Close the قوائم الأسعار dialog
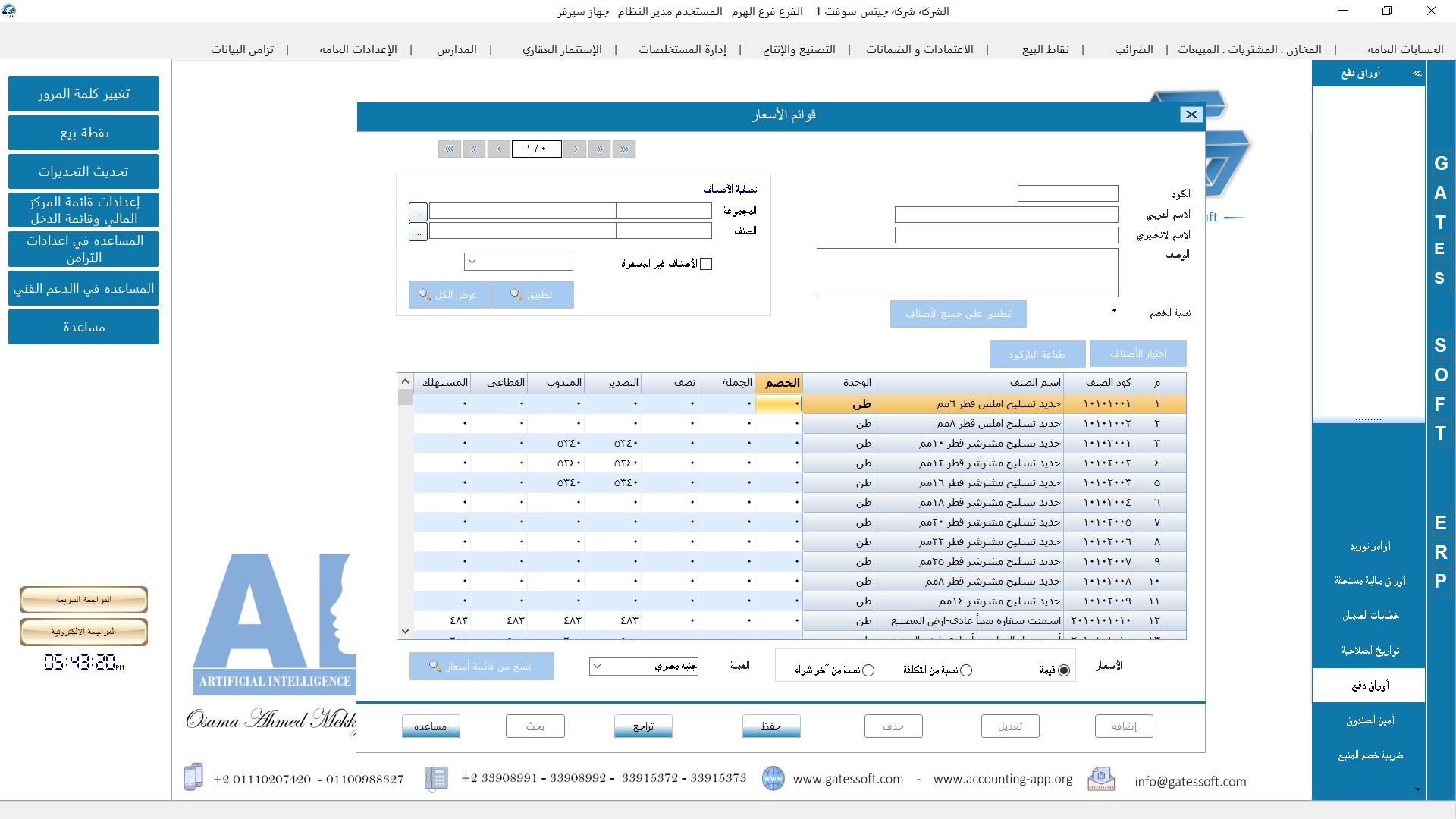Screen dimensions: 1456x819 coord(1191,115)
